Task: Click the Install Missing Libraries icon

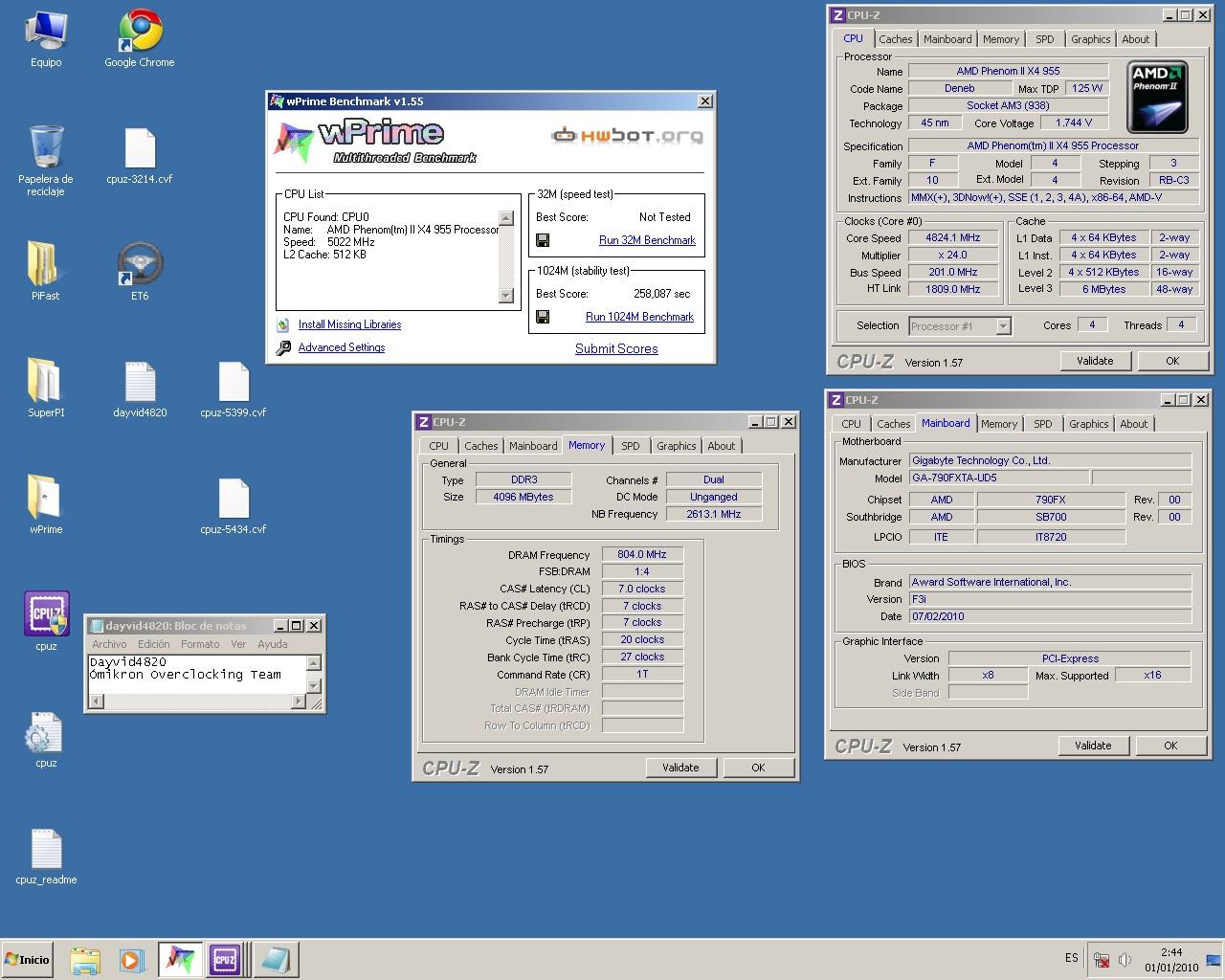Action: click(x=283, y=325)
